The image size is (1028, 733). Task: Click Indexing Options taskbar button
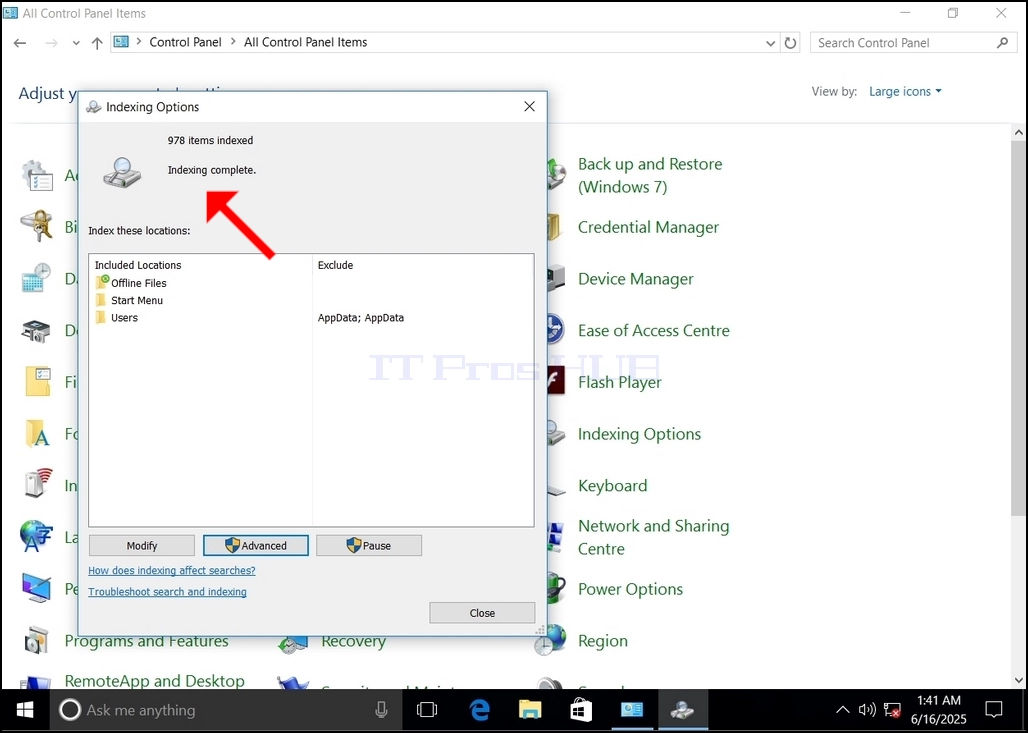(x=682, y=709)
